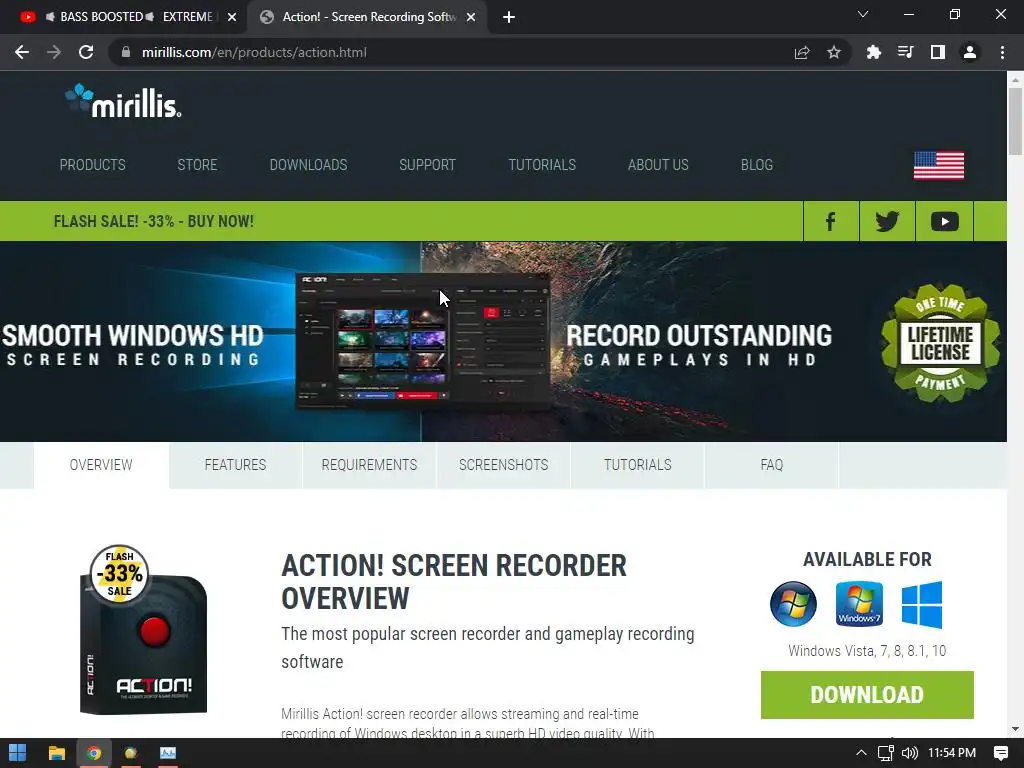Open the site nav TUTORIALS item

[542, 165]
